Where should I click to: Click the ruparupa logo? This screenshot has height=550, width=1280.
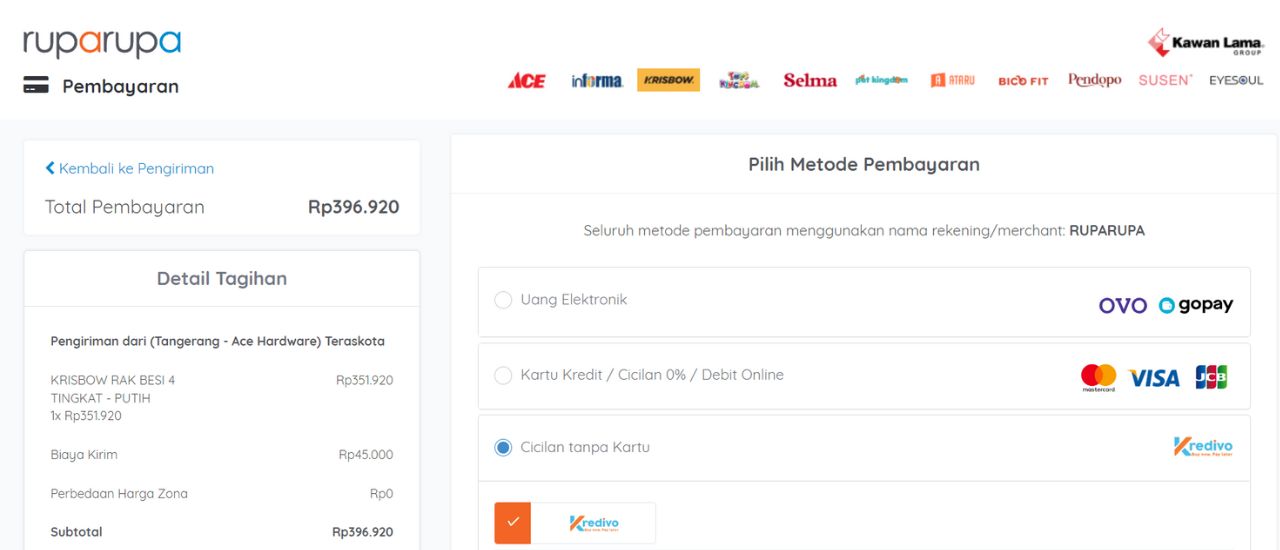pyautogui.click(x=102, y=43)
